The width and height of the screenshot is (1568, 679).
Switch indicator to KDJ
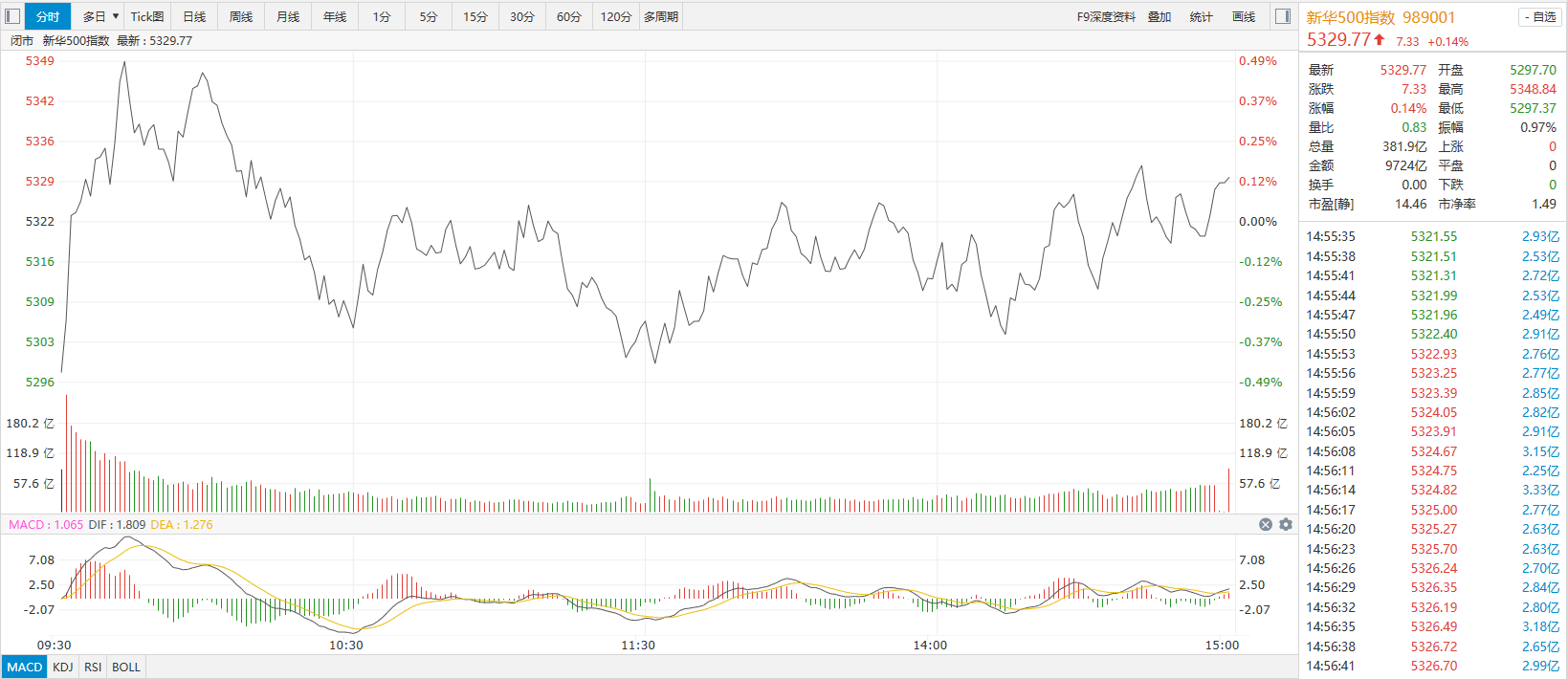coord(63,667)
